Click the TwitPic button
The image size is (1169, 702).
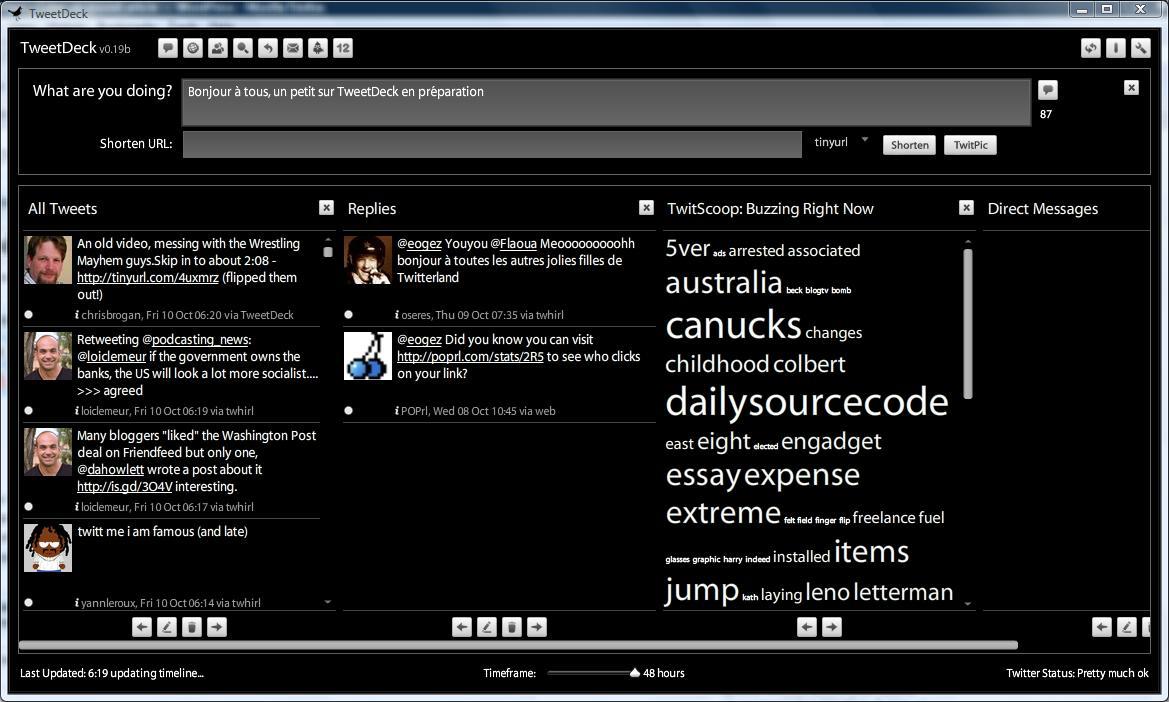pos(970,145)
